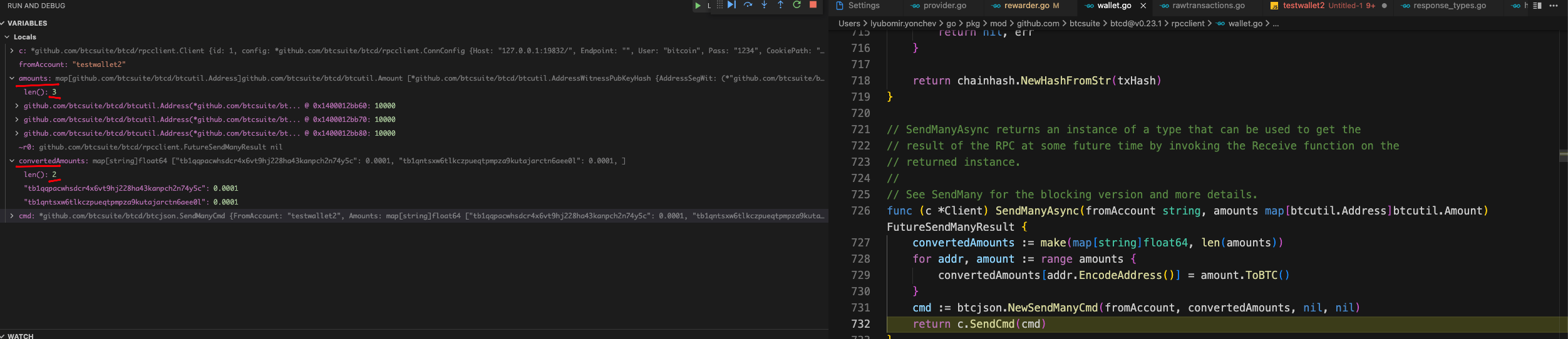Select the ~r0 FutureSendManyResult row
The height and width of the screenshot is (339, 1568).
coord(414,147)
